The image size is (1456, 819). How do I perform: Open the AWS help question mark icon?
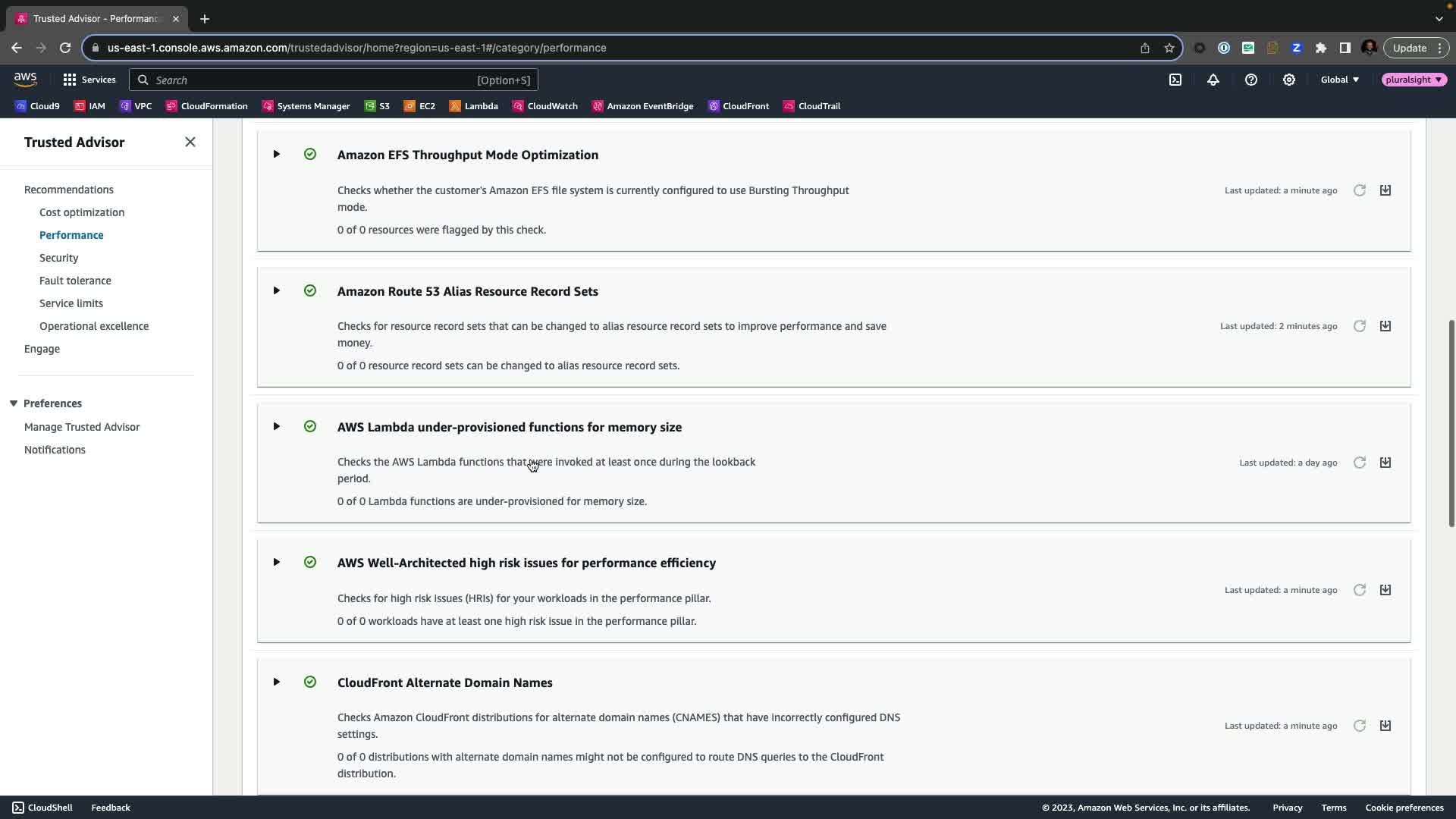[x=1250, y=80]
